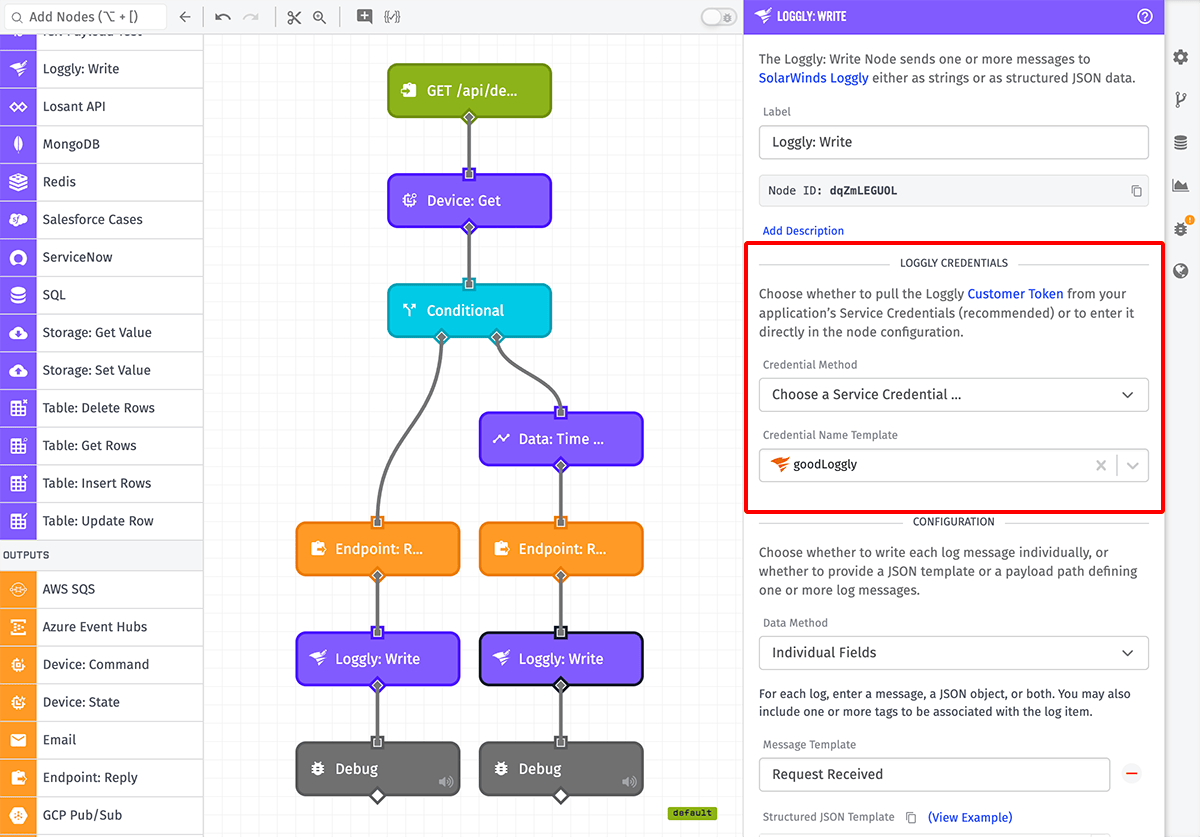This screenshot has height=837, width=1200.
Task: Clear the goodLoggly credential selection
Action: click(x=1101, y=465)
